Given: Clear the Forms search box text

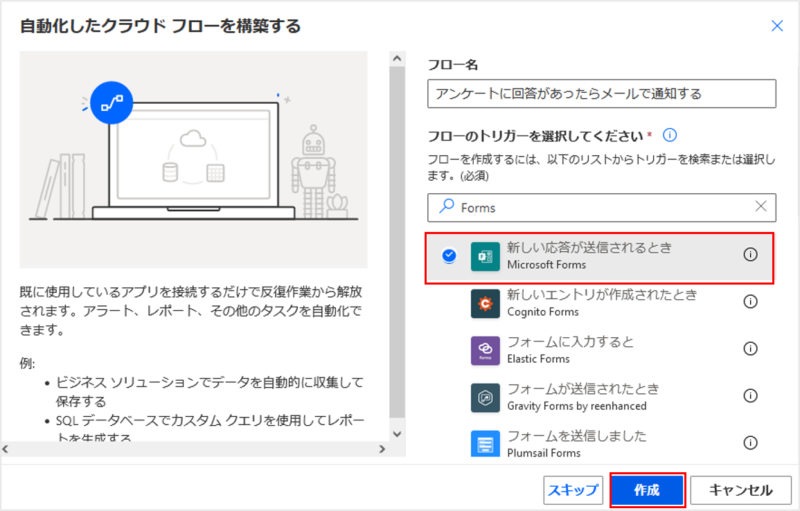Looking at the screenshot, I should pos(761,207).
